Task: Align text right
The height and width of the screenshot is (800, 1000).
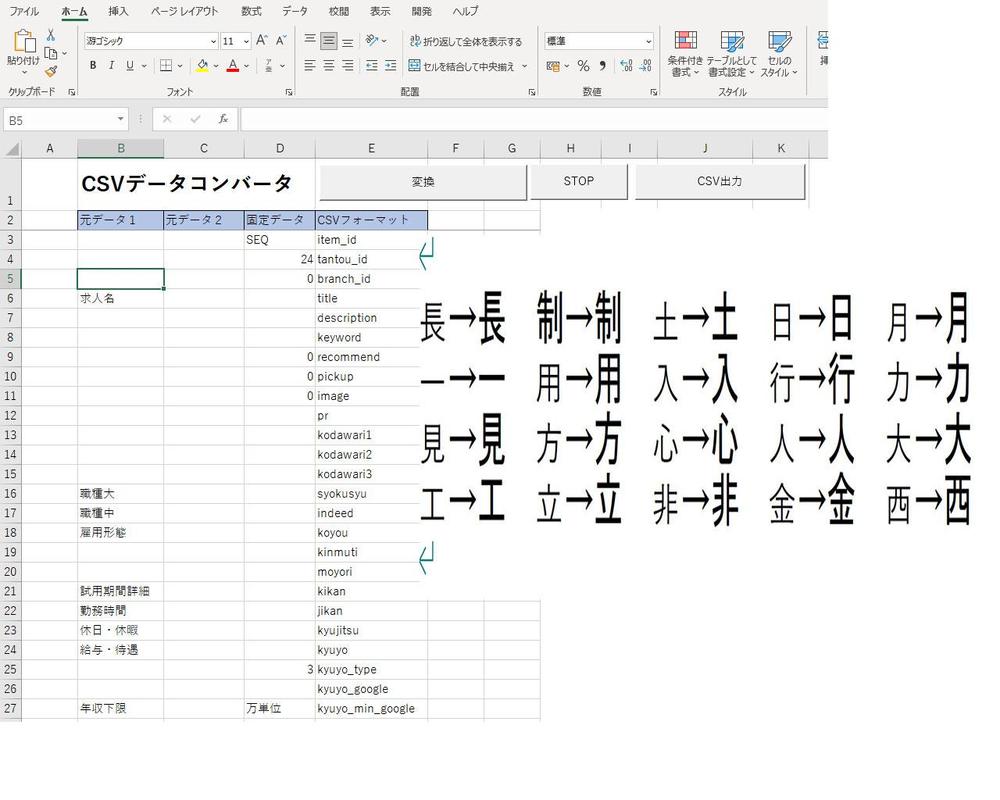Action: (348, 65)
